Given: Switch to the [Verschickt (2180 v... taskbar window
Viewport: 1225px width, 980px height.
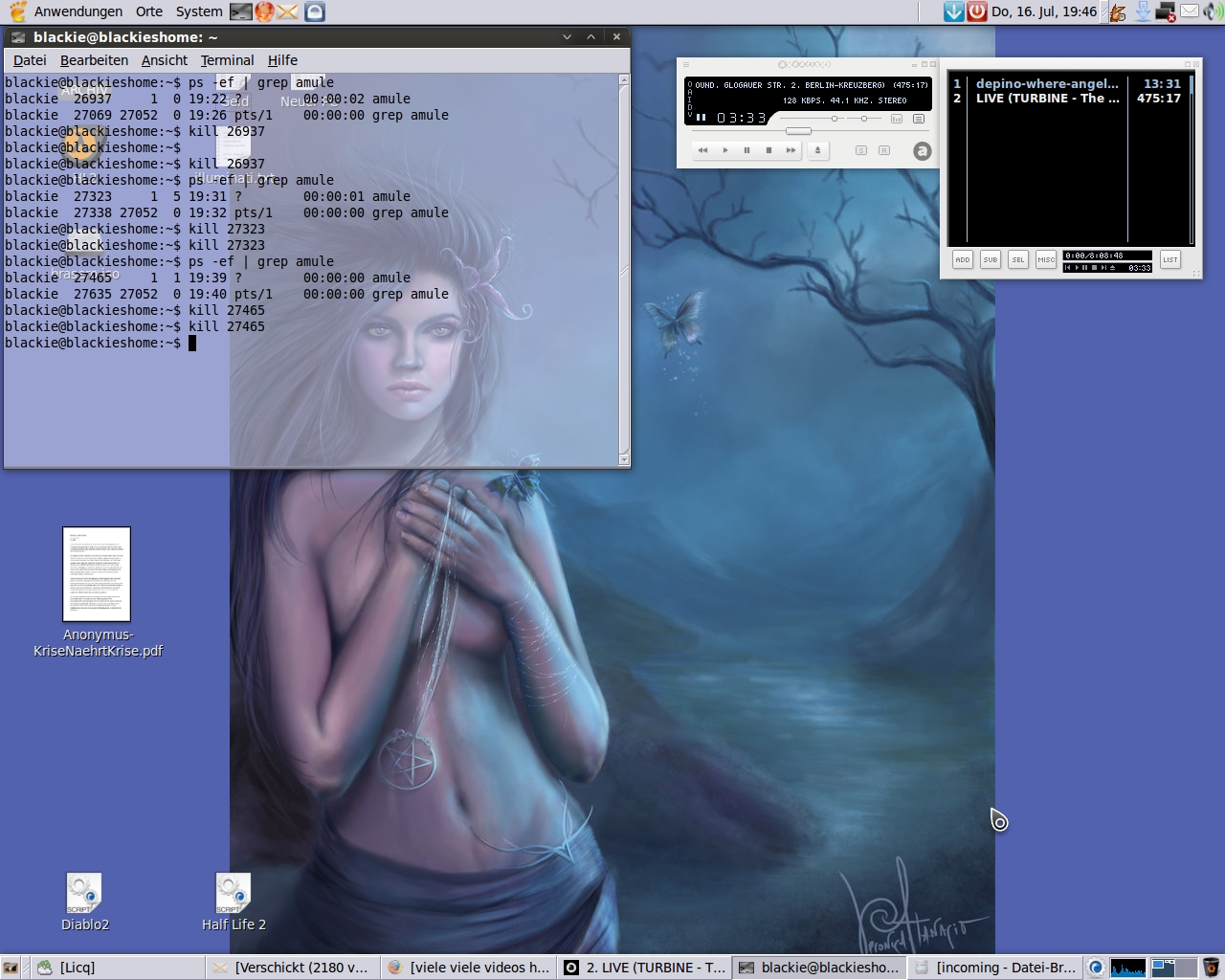Looking at the screenshot, I should pyautogui.click(x=293, y=968).
